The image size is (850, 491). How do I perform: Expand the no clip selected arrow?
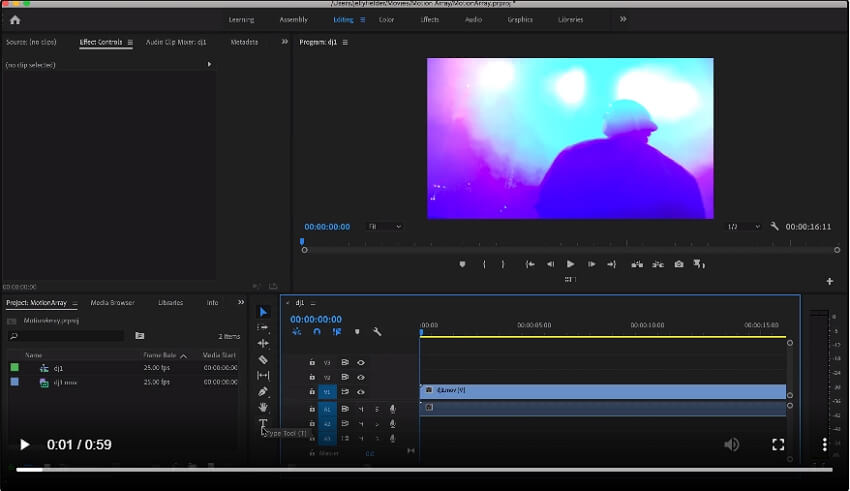209,64
